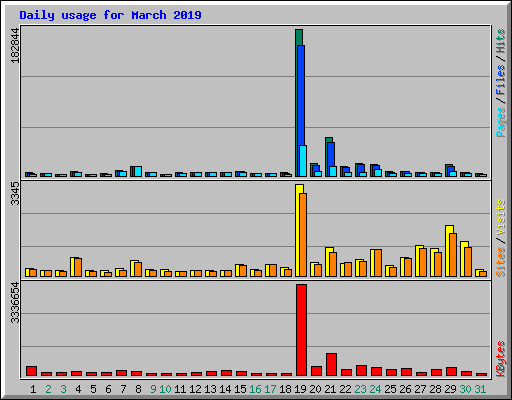Click the orange Sites bar for day 19

click(x=303, y=235)
